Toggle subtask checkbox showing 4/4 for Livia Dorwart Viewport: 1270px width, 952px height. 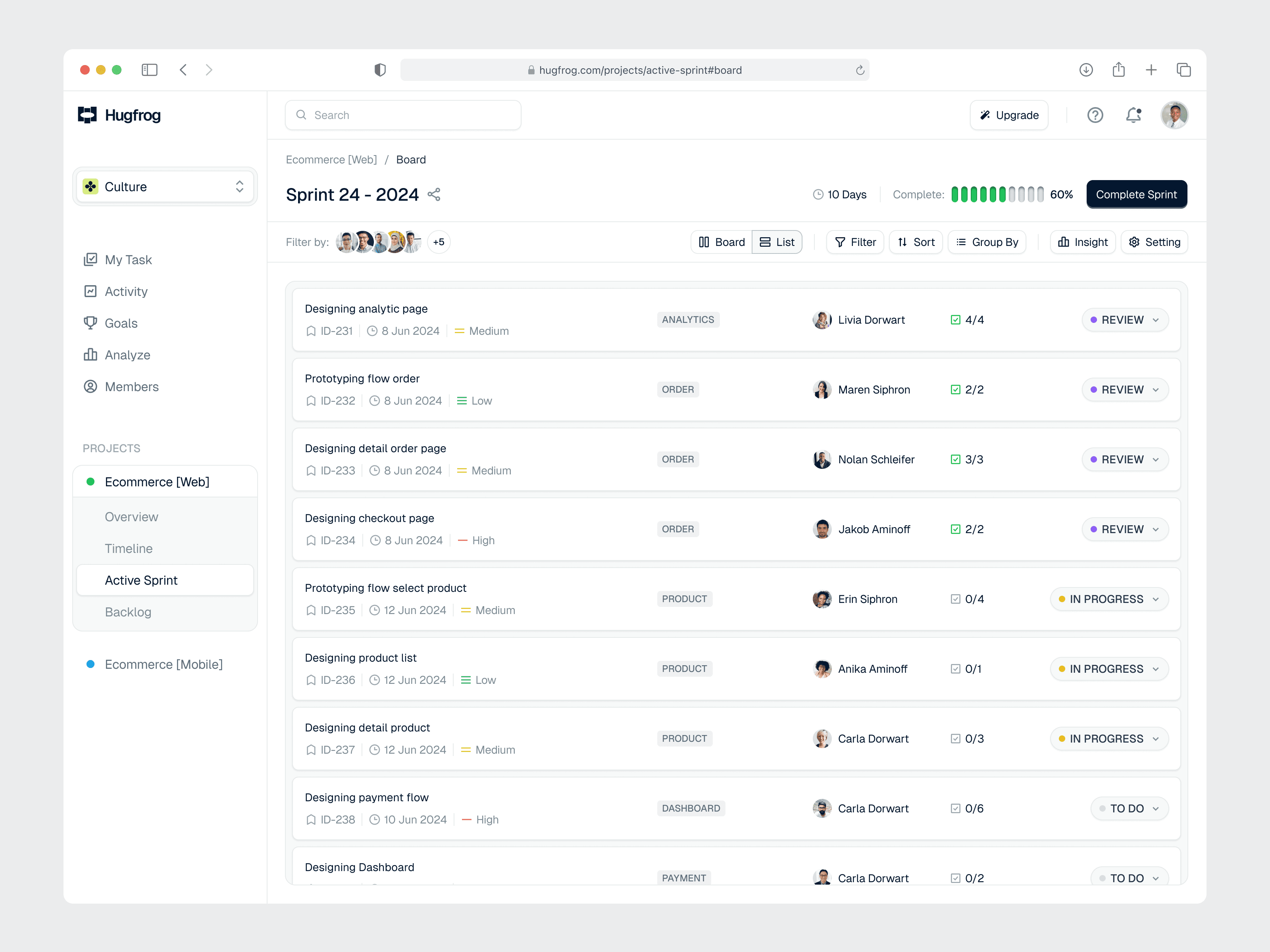tap(955, 320)
